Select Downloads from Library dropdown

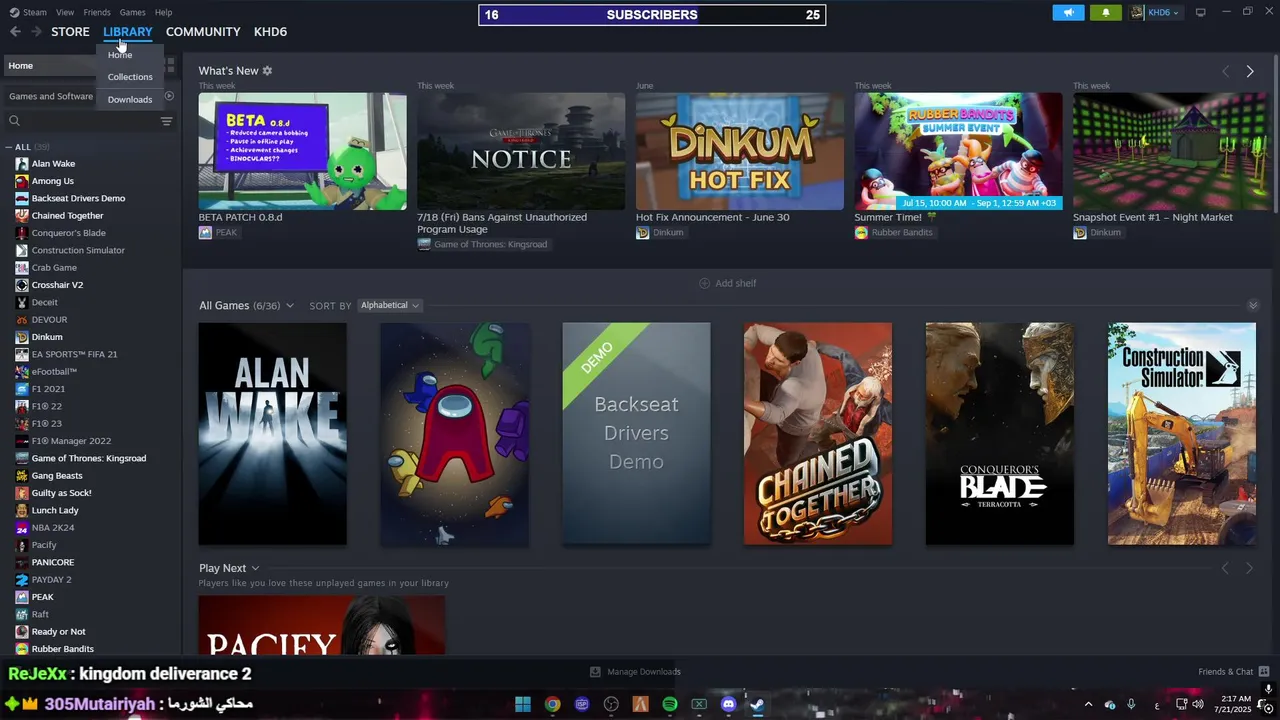point(130,100)
